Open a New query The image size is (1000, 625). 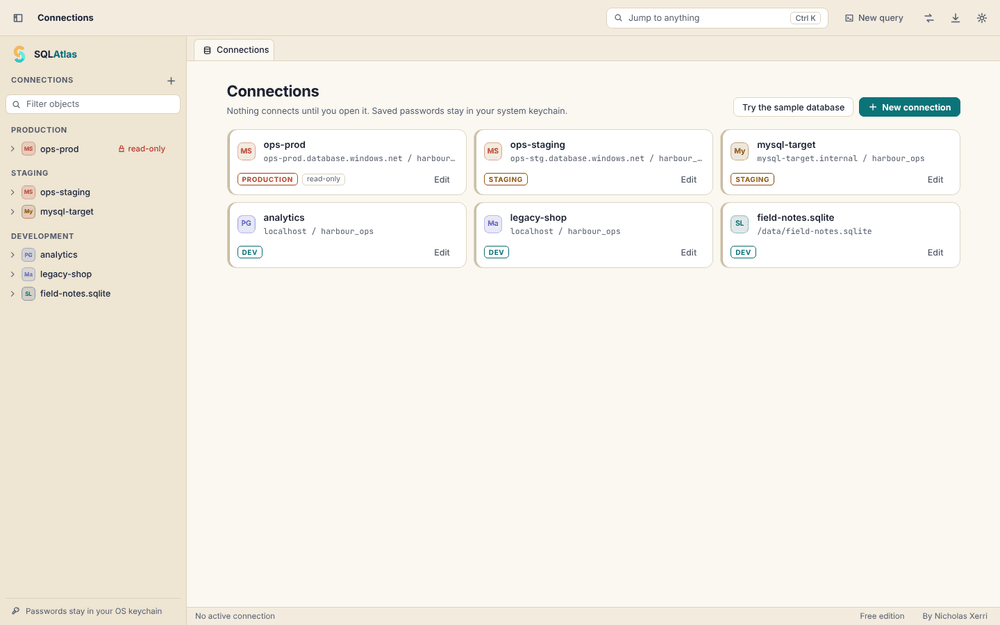pos(874,18)
